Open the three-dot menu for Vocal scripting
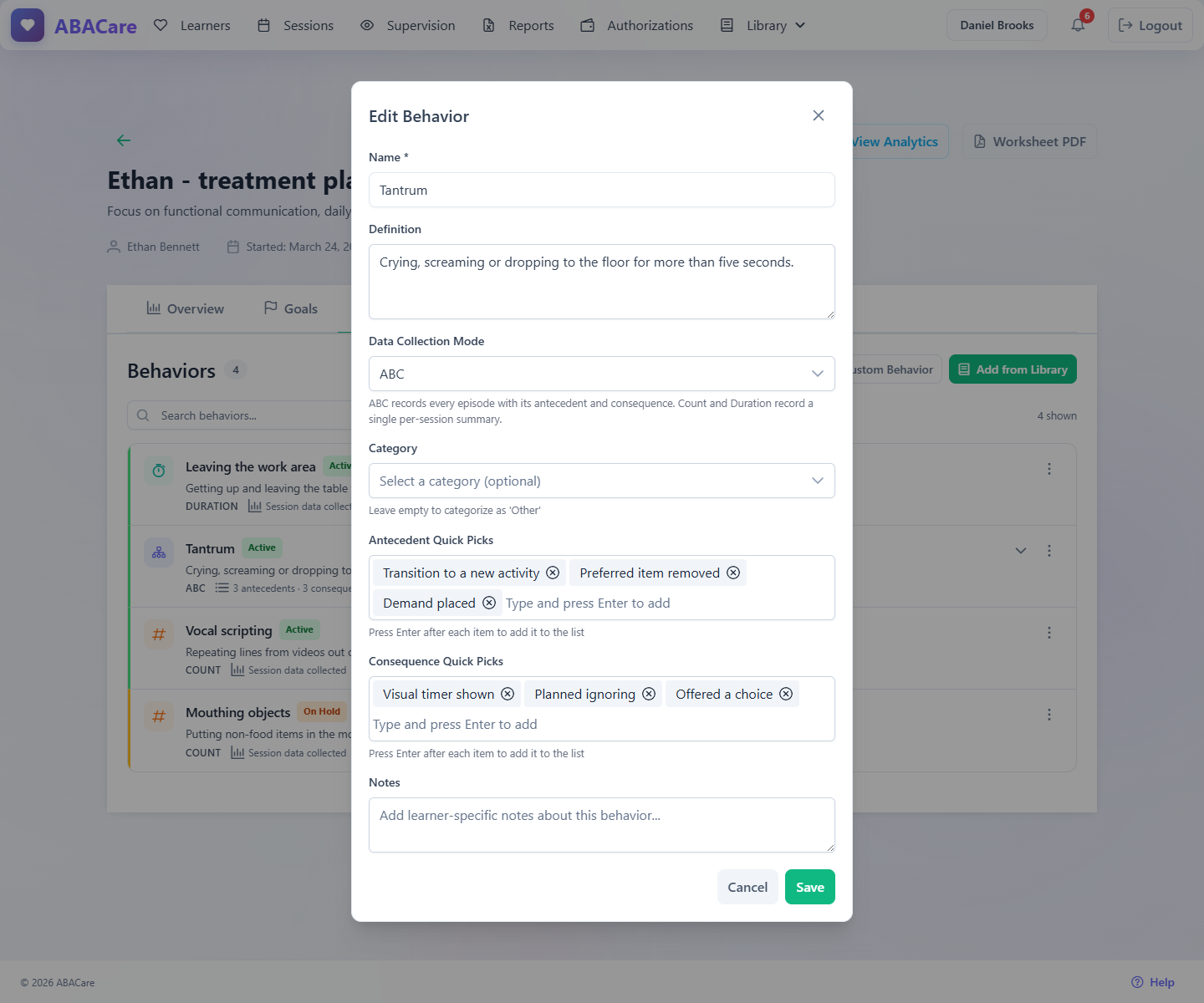 click(x=1049, y=633)
